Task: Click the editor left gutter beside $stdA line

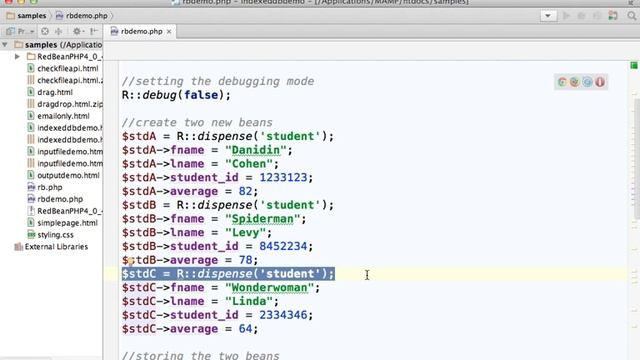Action: (x=111, y=136)
